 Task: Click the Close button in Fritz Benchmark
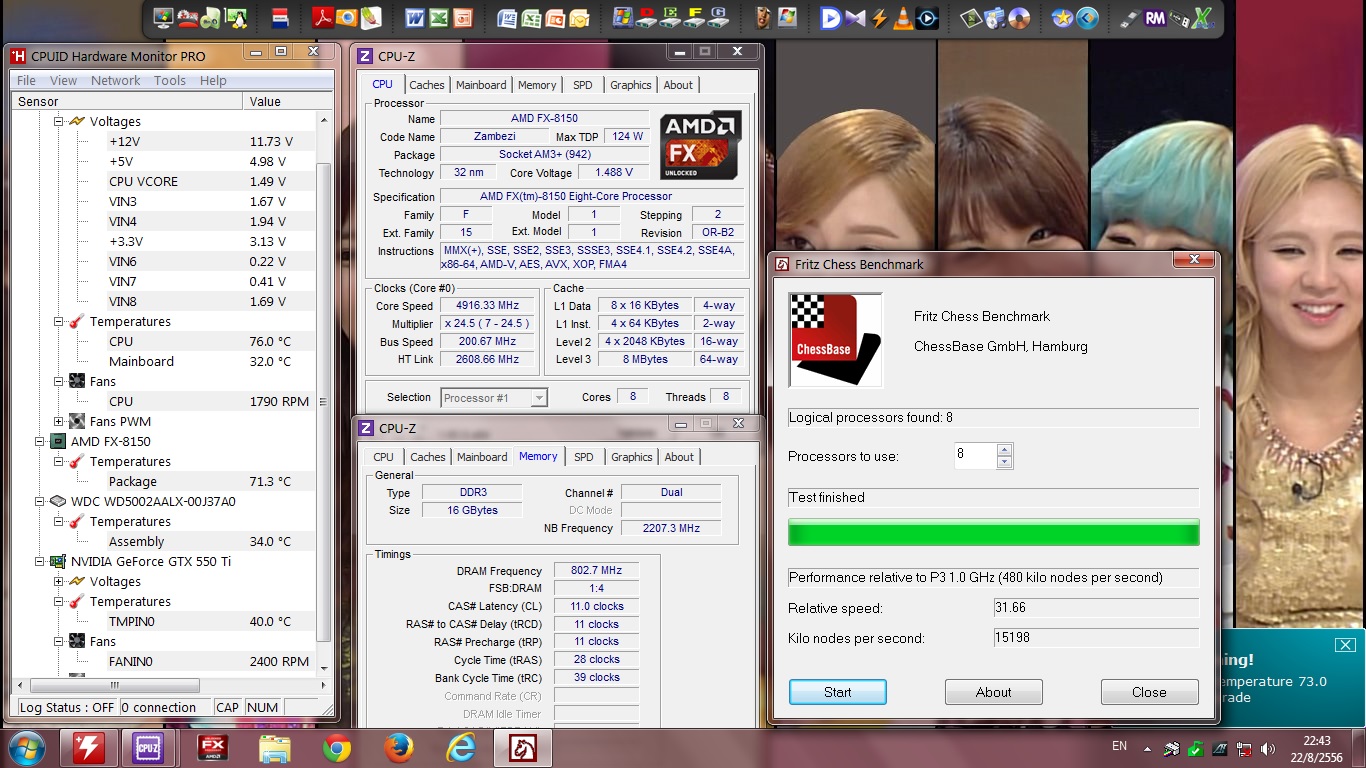point(1149,692)
